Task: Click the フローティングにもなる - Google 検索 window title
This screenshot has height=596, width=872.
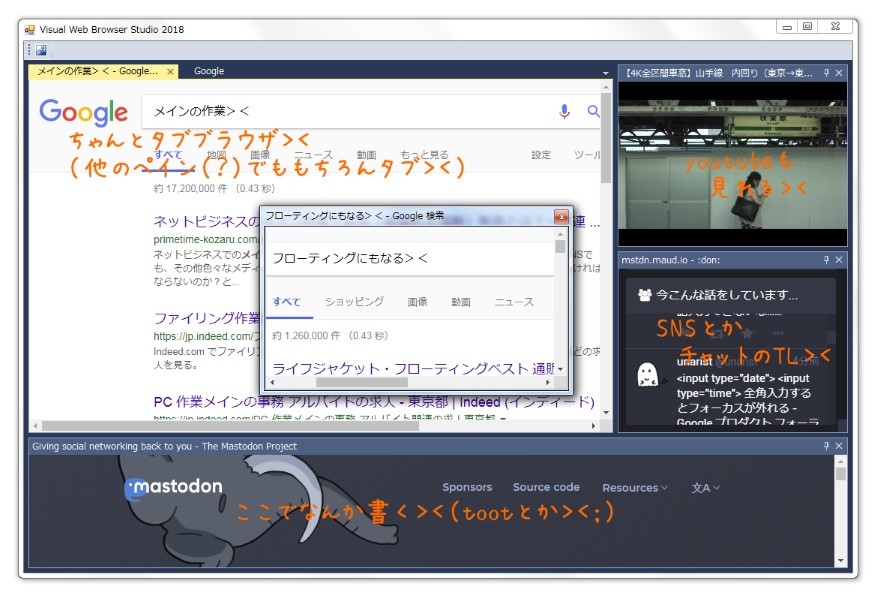Action: [x=355, y=216]
